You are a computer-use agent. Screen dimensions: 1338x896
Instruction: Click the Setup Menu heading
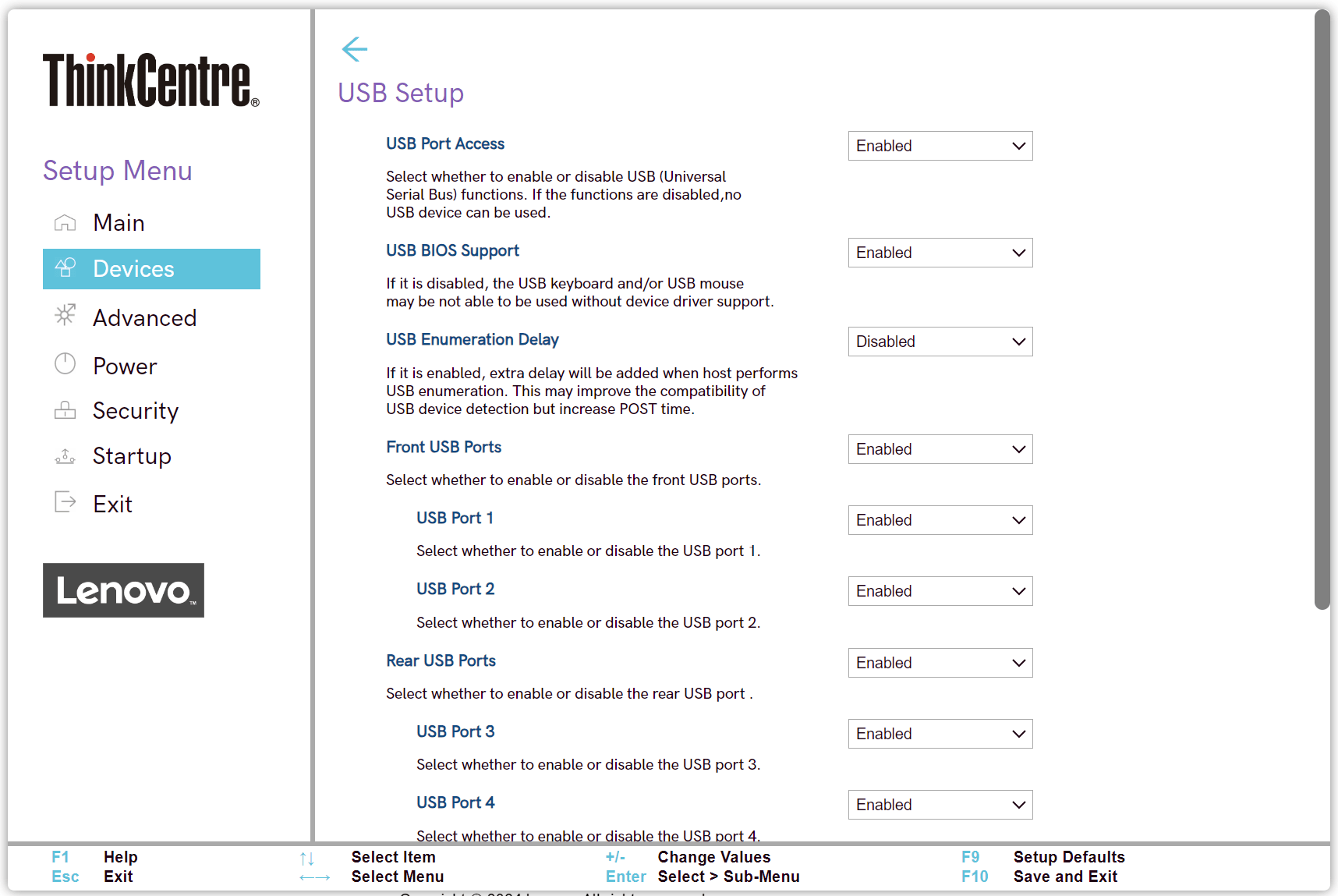coord(118,171)
